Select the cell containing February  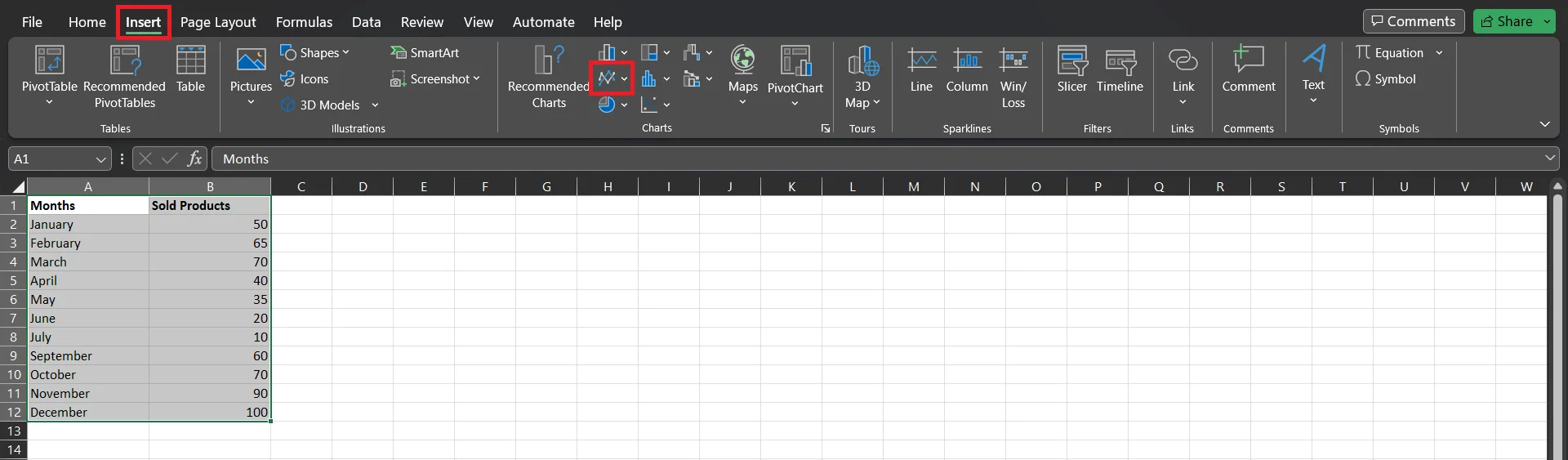(88, 243)
